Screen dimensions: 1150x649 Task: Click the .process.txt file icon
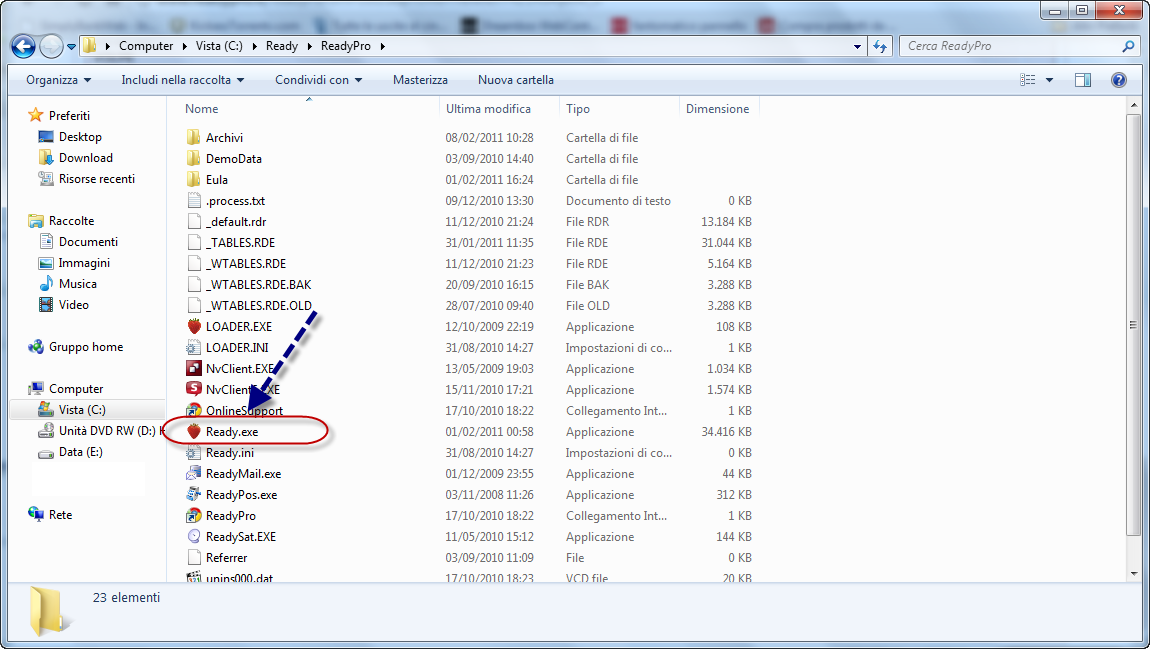[x=194, y=200]
